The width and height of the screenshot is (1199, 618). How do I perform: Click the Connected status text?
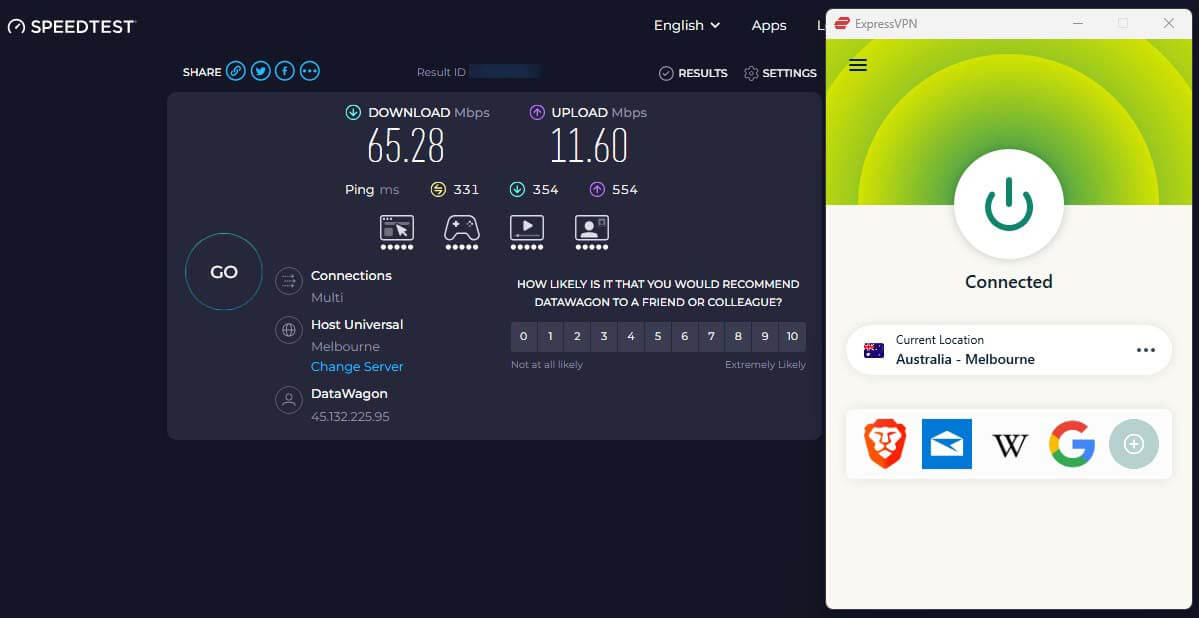coord(1009,281)
